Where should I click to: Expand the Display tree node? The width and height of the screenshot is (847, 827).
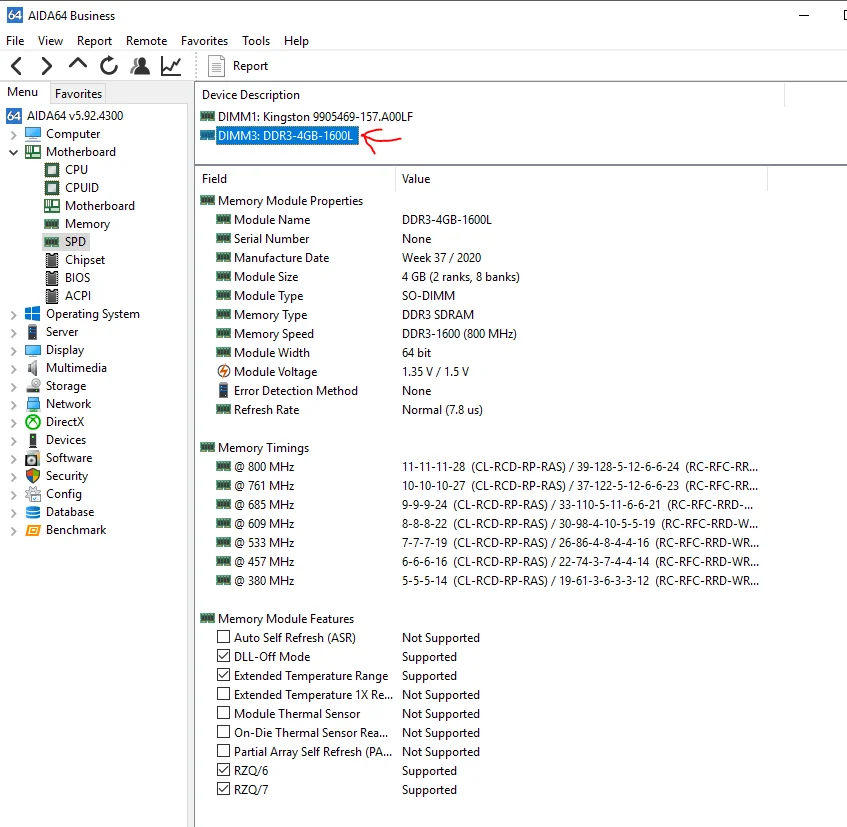click(x=14, y=351)
